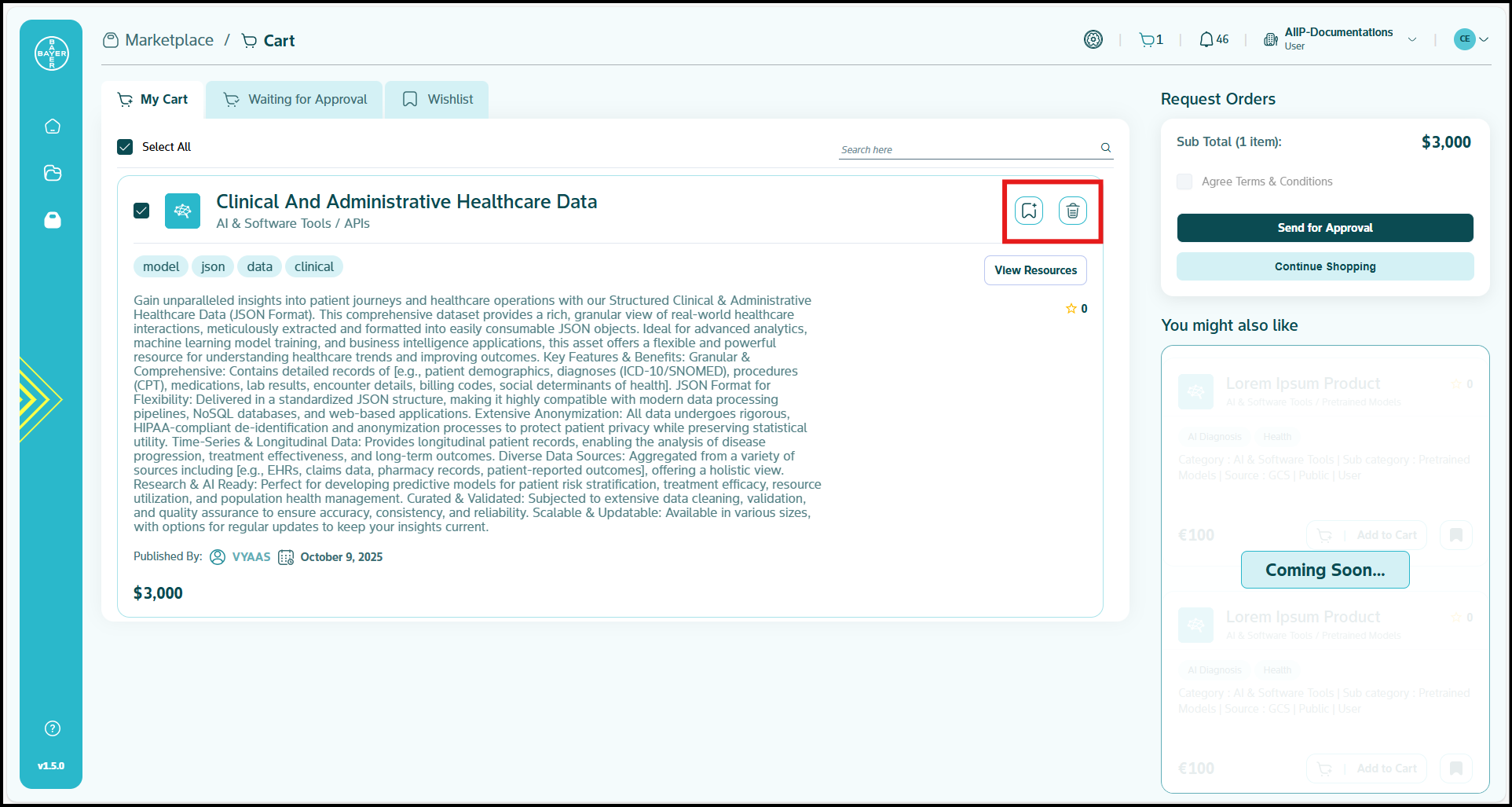
Task: Open the folder icon in sidebar
Action: point(53,173)
